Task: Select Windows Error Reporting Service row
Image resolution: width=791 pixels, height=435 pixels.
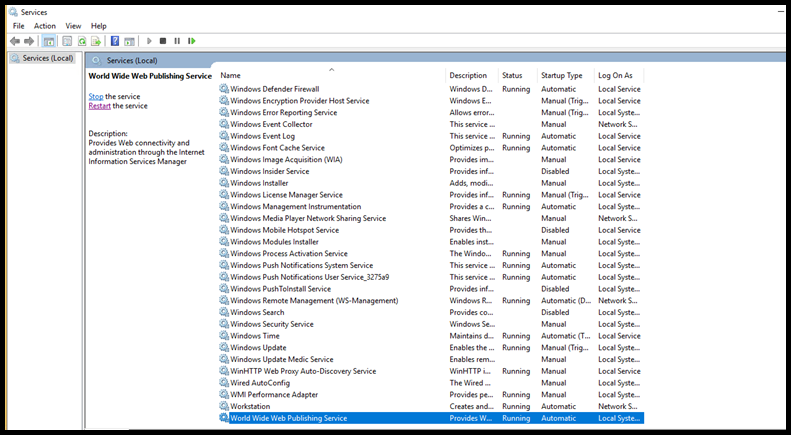Action: [x=431, y=113]
